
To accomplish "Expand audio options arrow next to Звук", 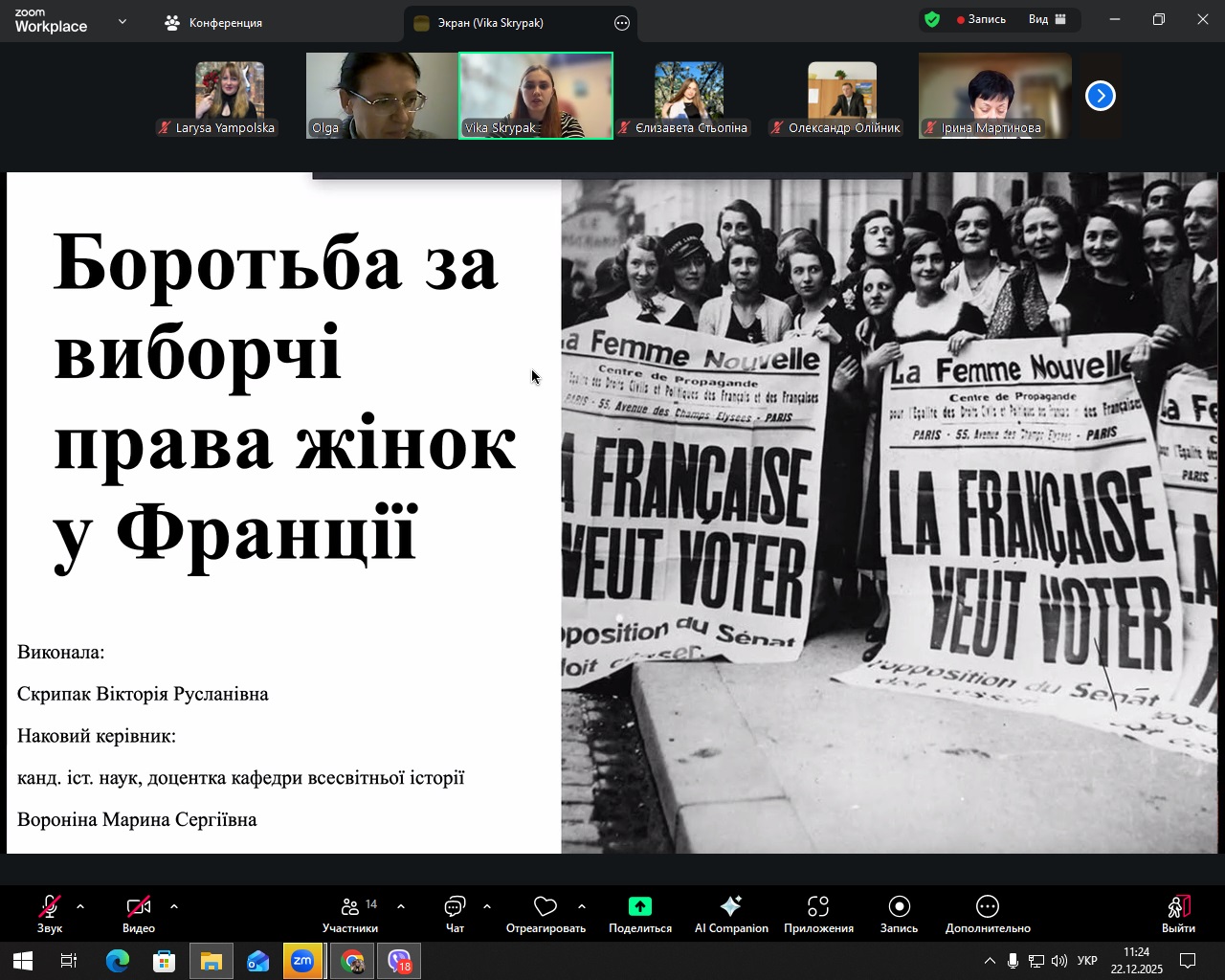I will (x=80, y=906).
